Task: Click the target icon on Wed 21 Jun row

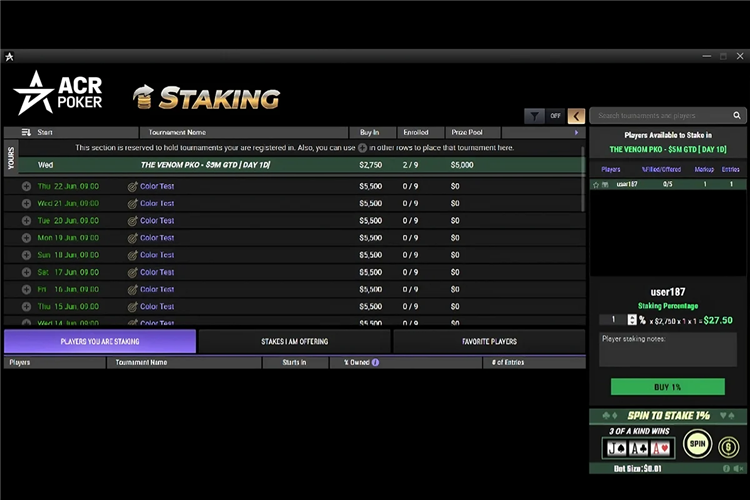Action: click(x=132, y=204)
